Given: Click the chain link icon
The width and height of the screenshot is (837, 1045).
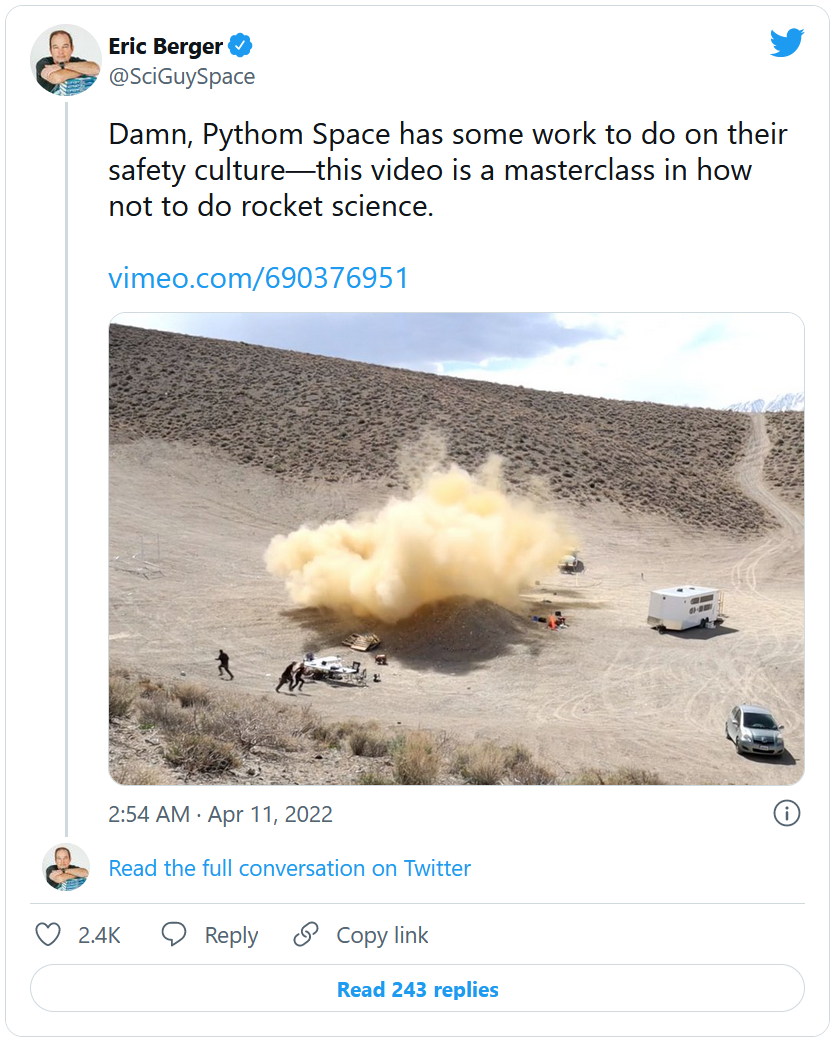Looking at the screenshot, I should tap(305, 935).
